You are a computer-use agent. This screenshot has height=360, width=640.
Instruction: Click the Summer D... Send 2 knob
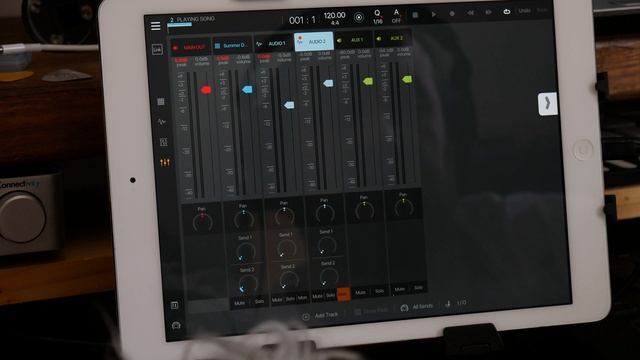[248, 284]
